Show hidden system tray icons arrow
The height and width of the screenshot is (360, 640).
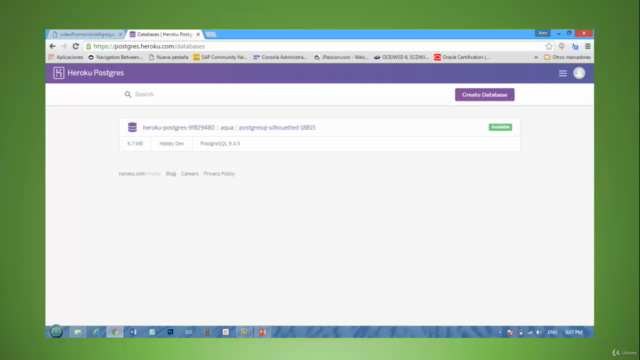click(x=500, y=332)
